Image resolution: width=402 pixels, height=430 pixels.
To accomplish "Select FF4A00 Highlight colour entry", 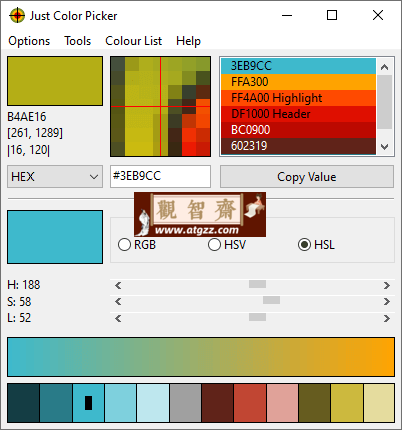I will 298,98.
